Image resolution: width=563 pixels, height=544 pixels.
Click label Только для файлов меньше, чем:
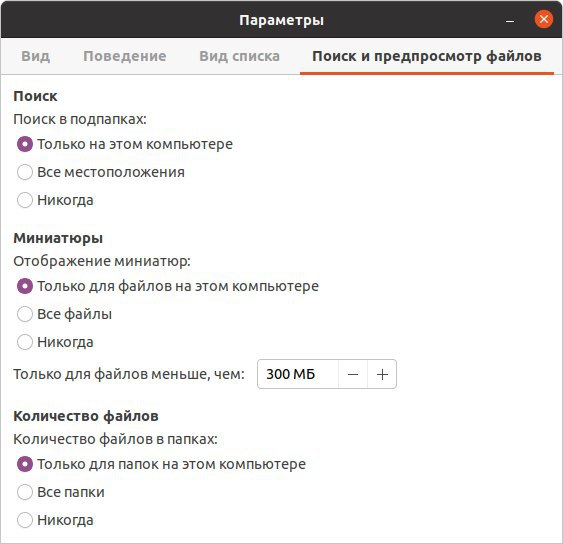(129, 375)
